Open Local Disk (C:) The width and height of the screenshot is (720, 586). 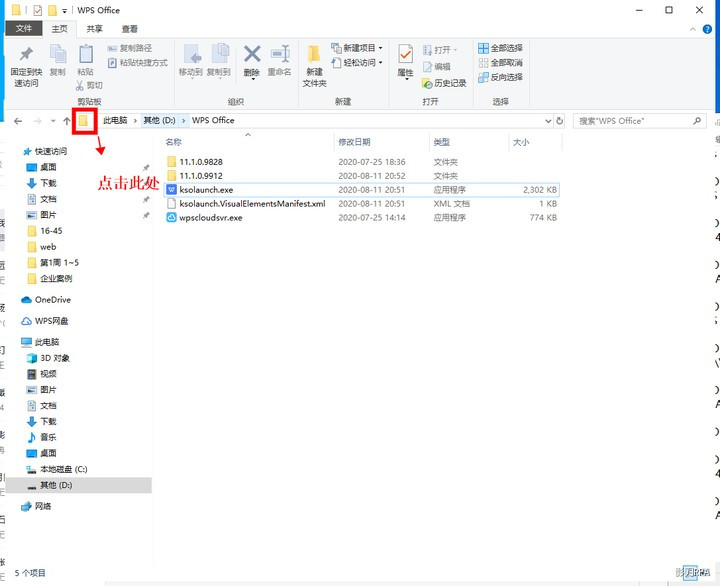coord(56,469)
